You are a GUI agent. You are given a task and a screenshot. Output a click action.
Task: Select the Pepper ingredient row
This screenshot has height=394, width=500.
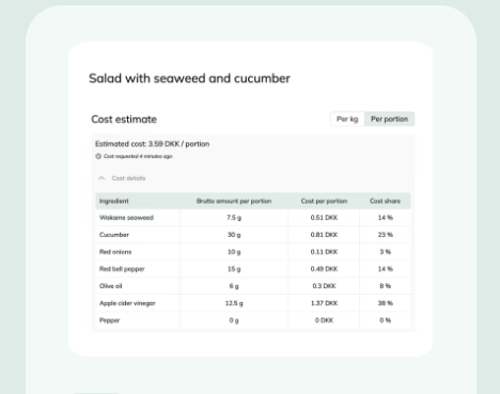[x=253, y=320]
